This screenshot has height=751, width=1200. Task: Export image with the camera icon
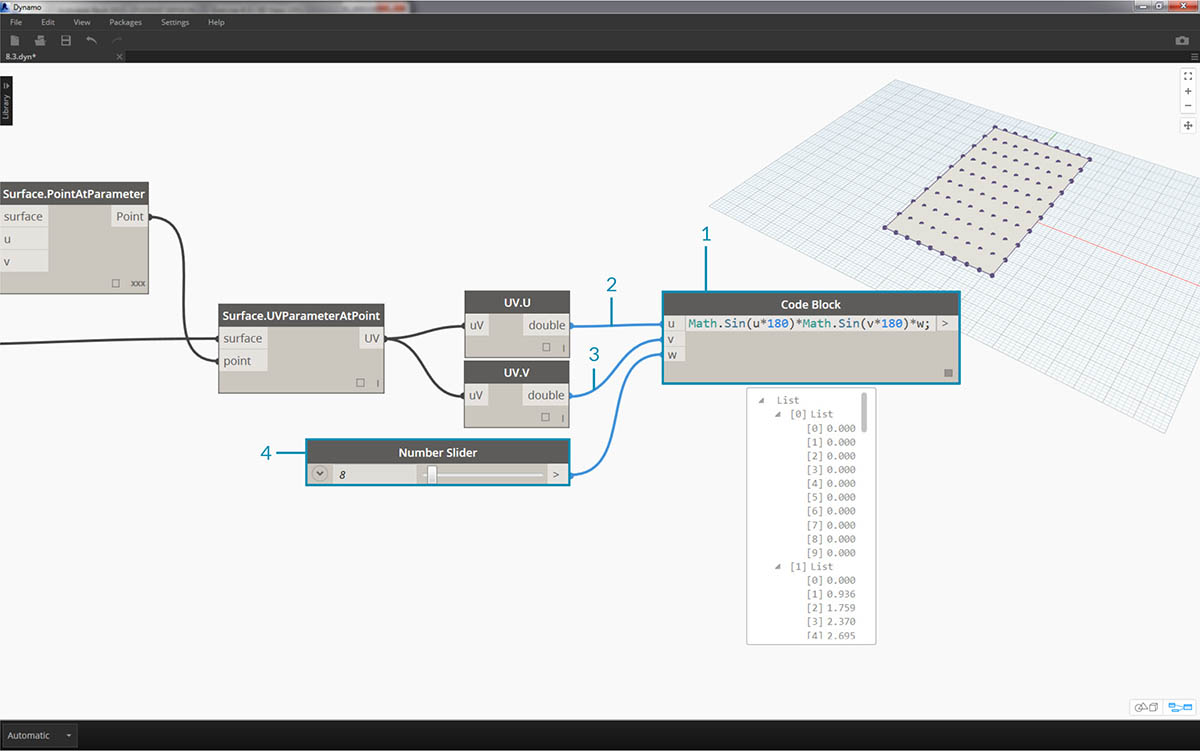[1182, 41]
